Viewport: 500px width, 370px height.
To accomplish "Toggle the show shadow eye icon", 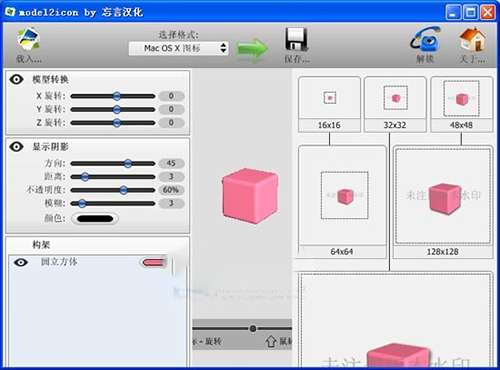I will (x=16, y=146).
